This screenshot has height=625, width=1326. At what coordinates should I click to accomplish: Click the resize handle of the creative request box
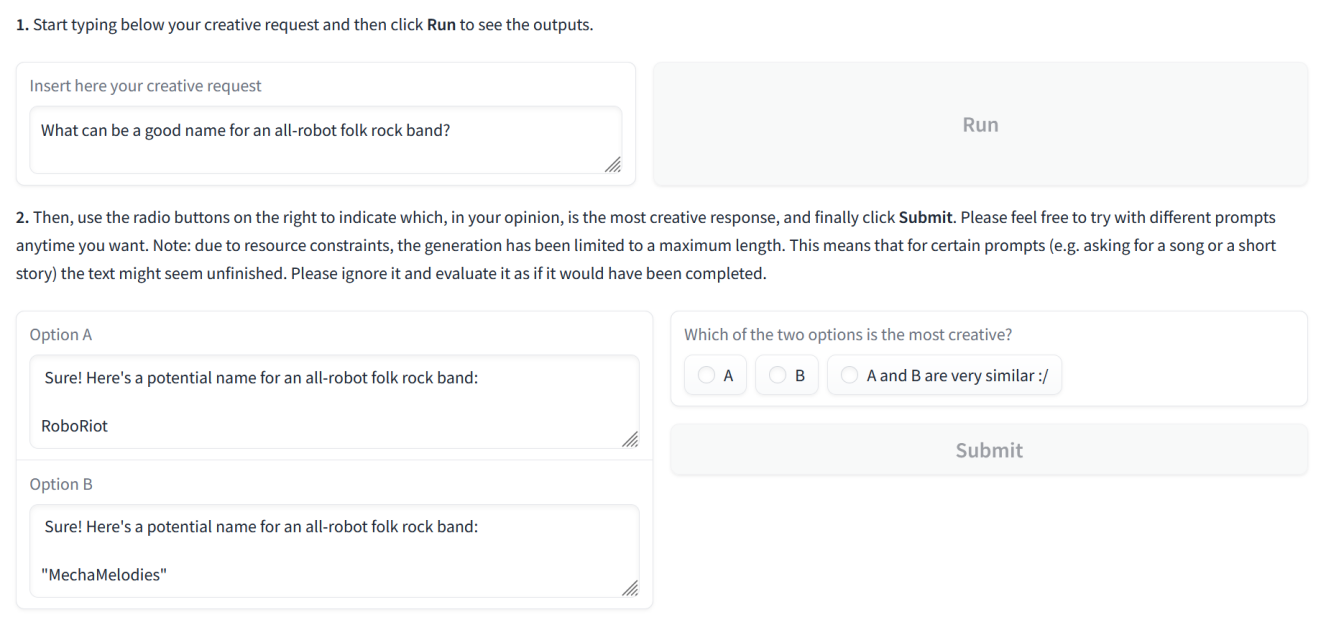point(613,165)
